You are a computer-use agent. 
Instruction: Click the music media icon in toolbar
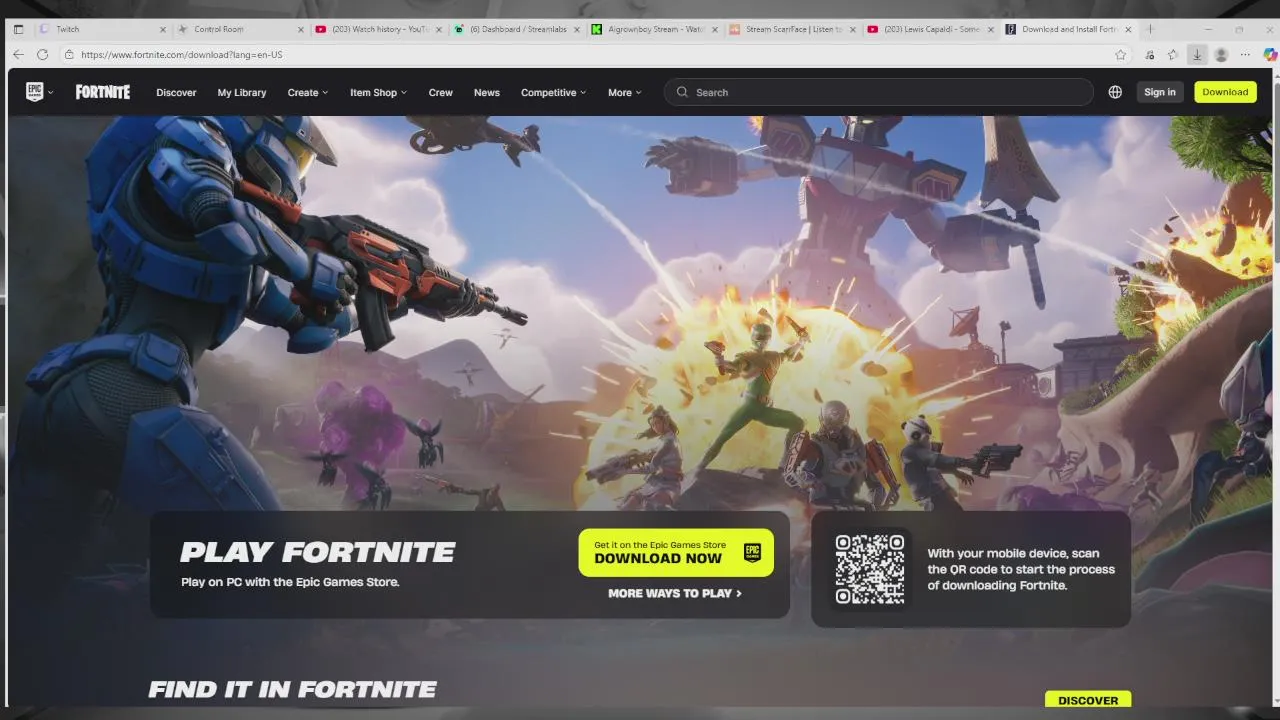[1149, 55]
